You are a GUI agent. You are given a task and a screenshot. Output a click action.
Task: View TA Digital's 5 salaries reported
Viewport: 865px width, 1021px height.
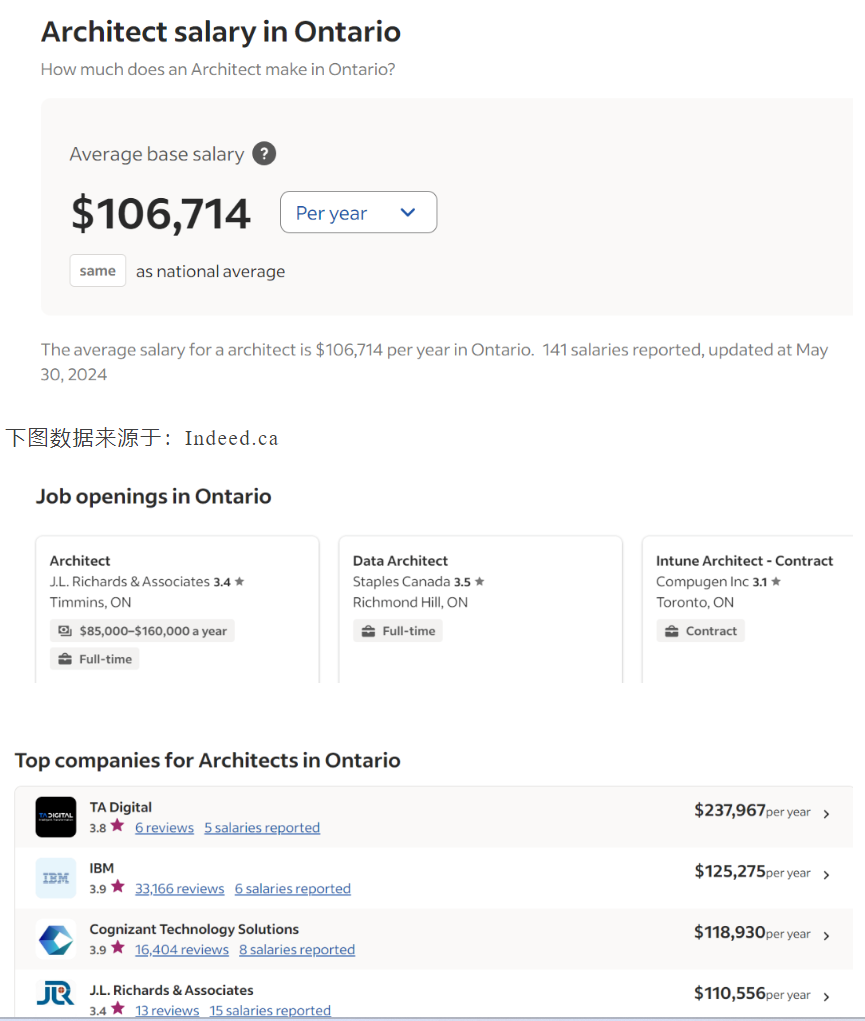(262, 828)
